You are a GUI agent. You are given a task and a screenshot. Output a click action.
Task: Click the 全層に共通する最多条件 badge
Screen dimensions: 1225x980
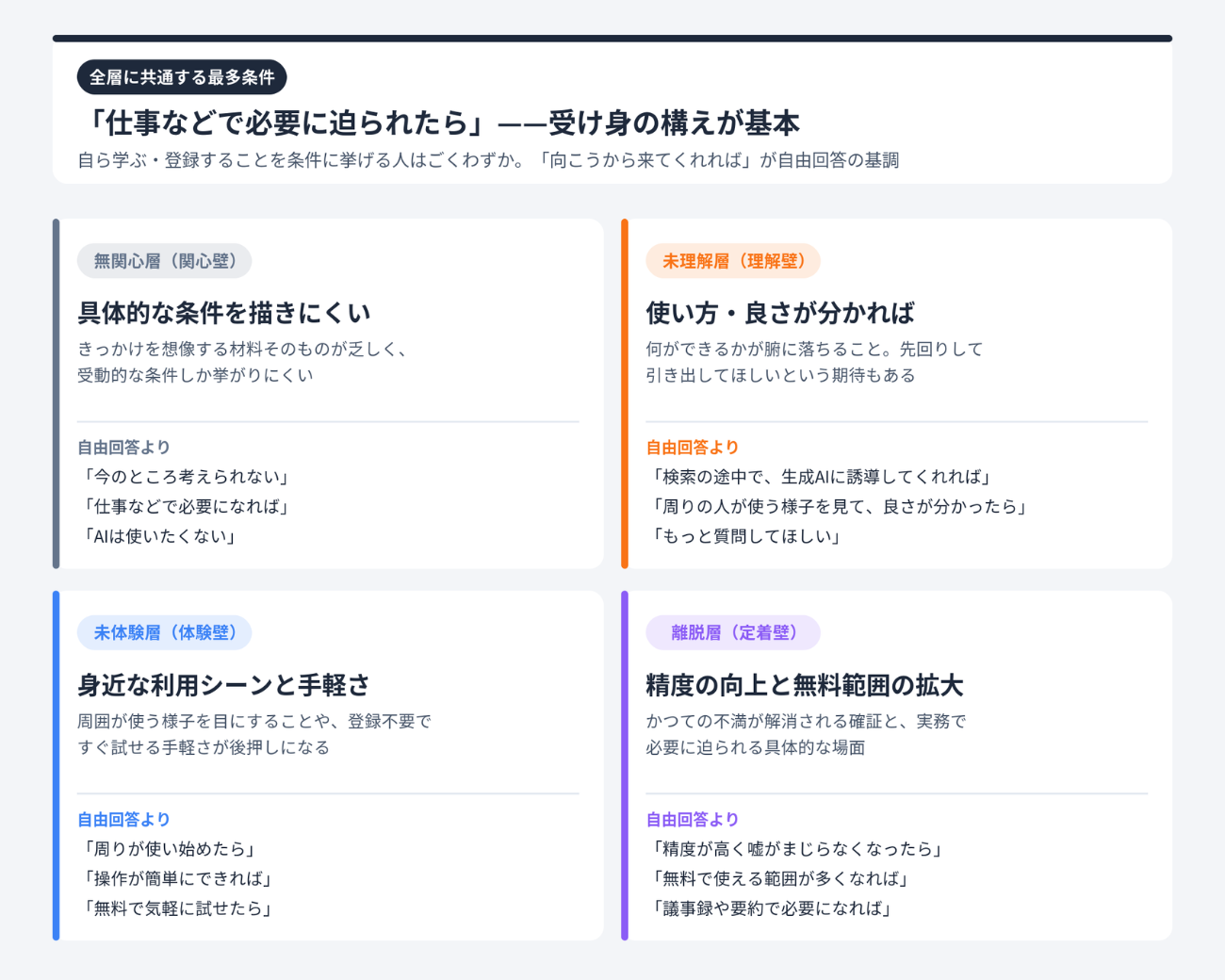(x=182, y=77)
